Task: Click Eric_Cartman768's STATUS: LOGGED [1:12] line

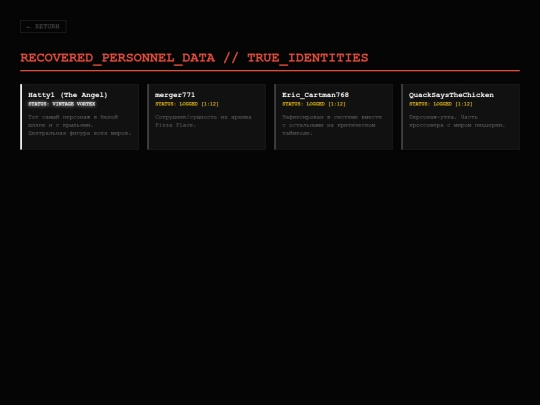Action: (x=314, y=104)
